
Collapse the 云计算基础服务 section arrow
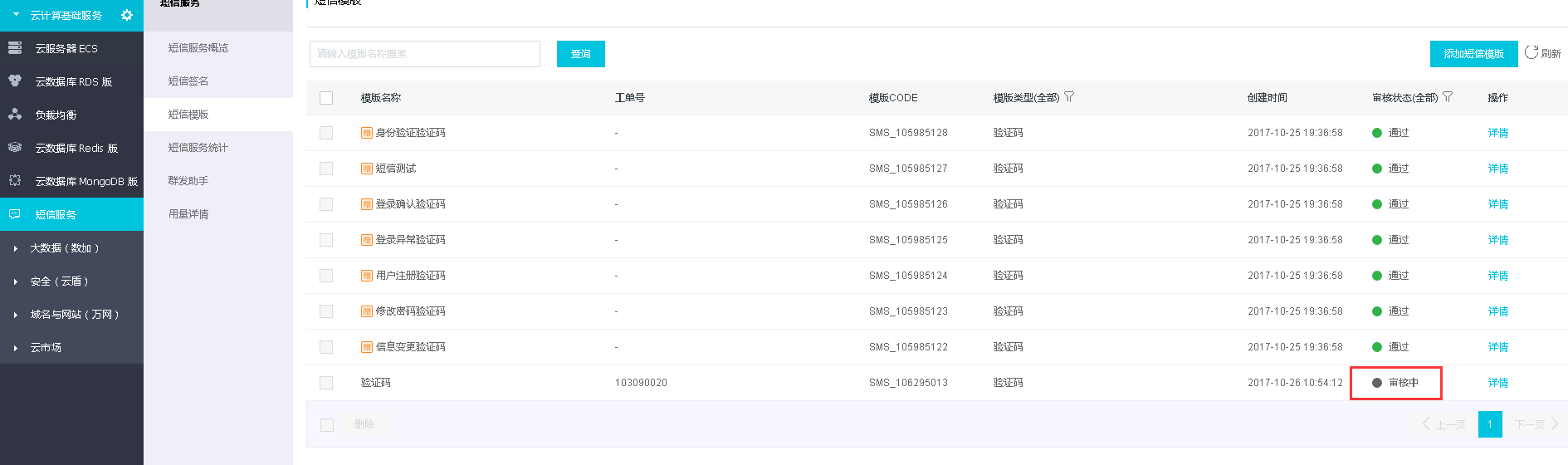click(x=16, y=15)
